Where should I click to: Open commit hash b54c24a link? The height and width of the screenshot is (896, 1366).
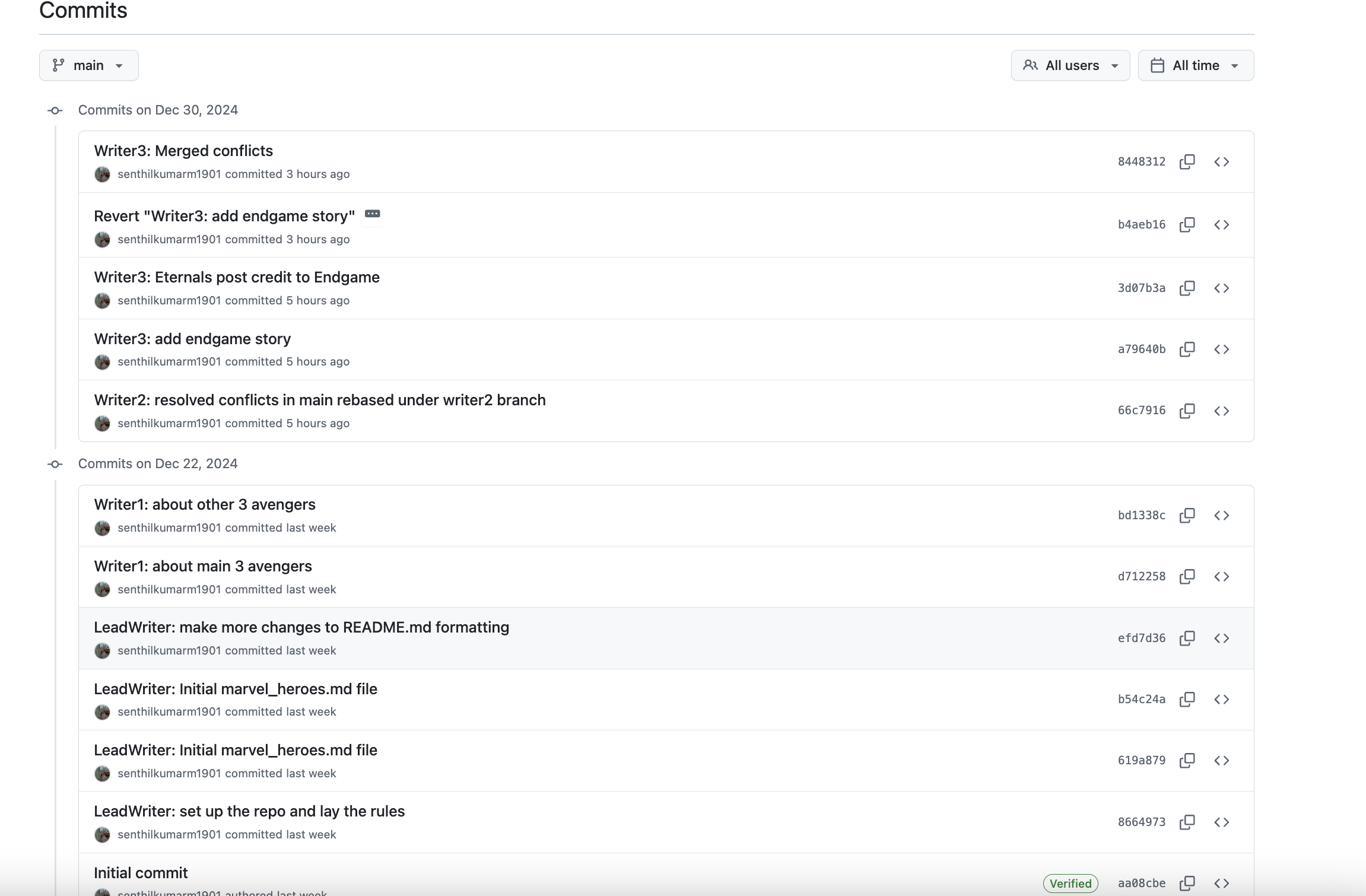(x=1141, y=700)
